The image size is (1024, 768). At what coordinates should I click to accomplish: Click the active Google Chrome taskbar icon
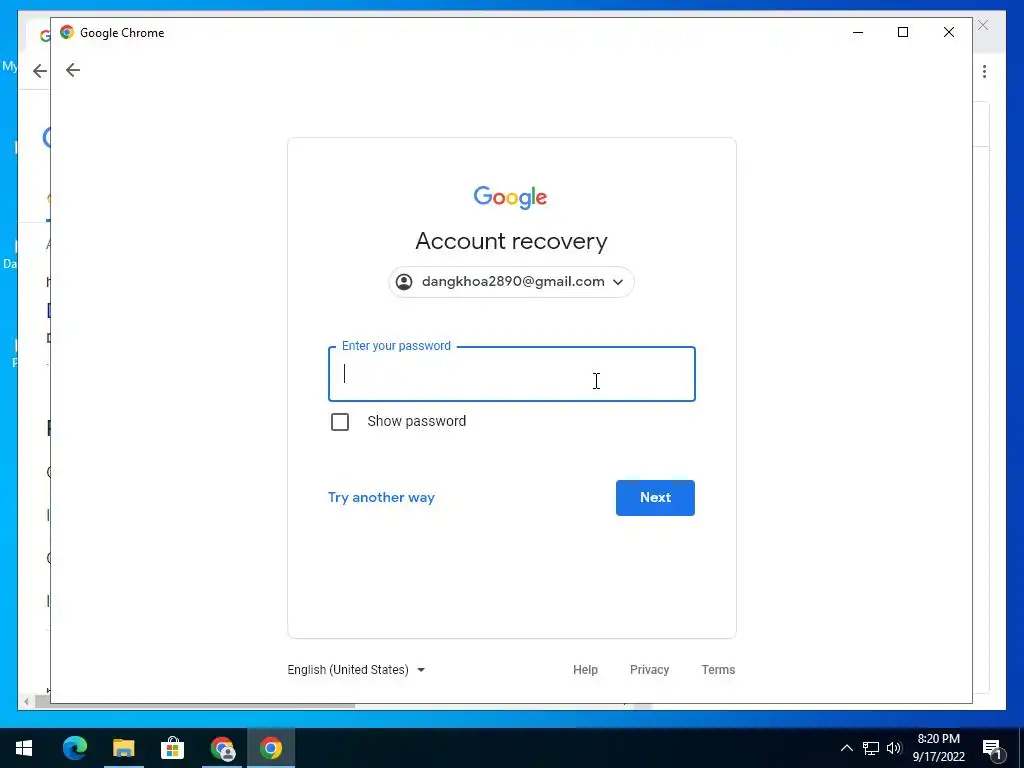pos(271,748)
